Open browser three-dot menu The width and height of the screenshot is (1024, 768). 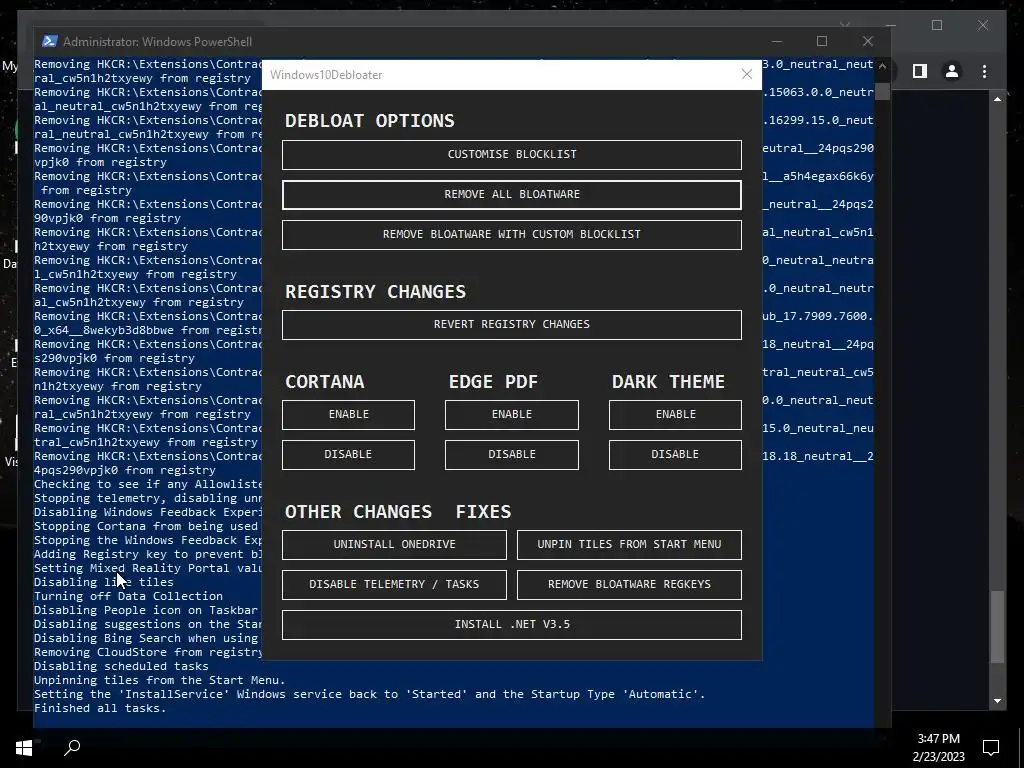tap(984, 71)
